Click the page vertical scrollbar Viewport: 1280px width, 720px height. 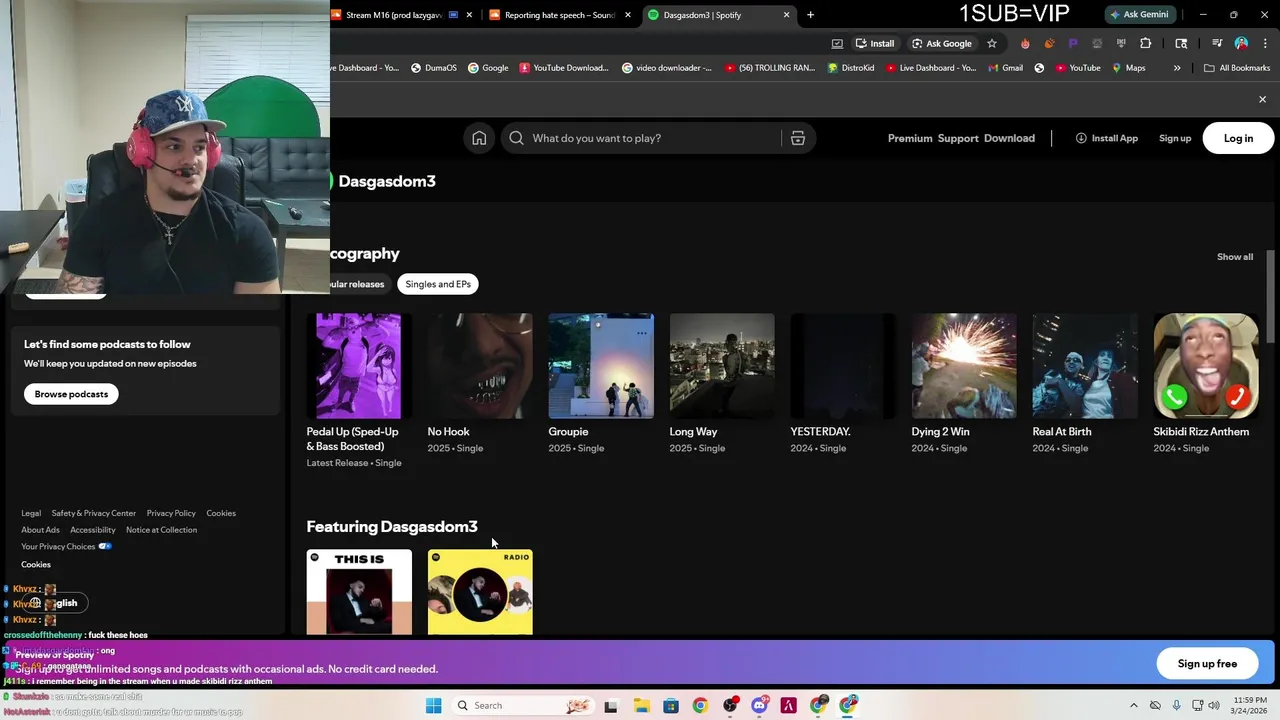1270,296
